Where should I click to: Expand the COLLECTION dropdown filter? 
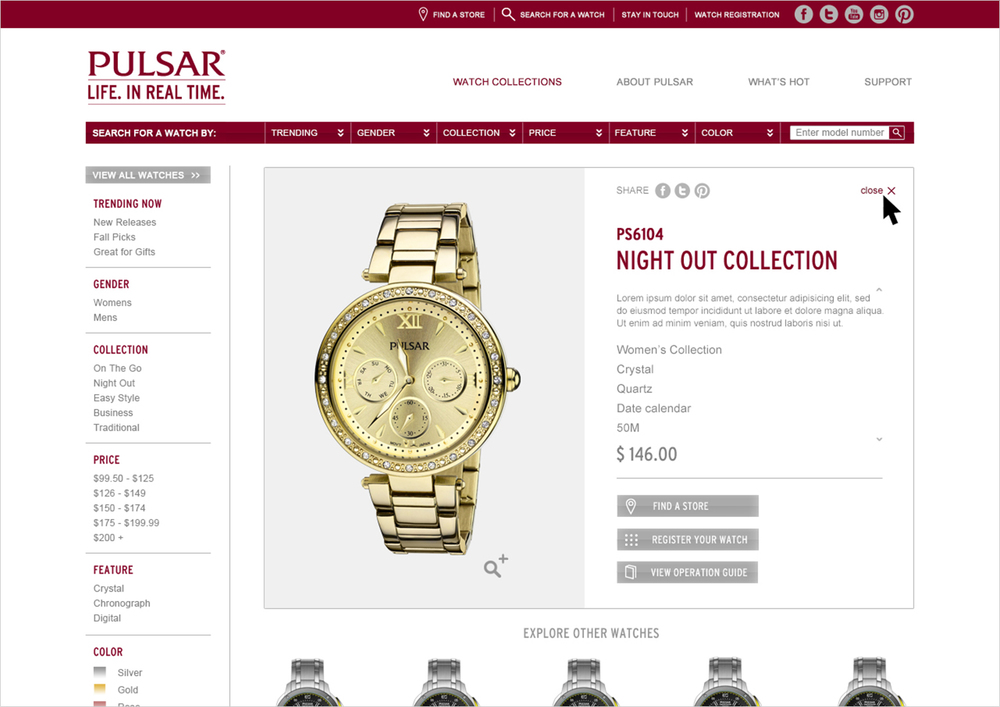point(479,133)
